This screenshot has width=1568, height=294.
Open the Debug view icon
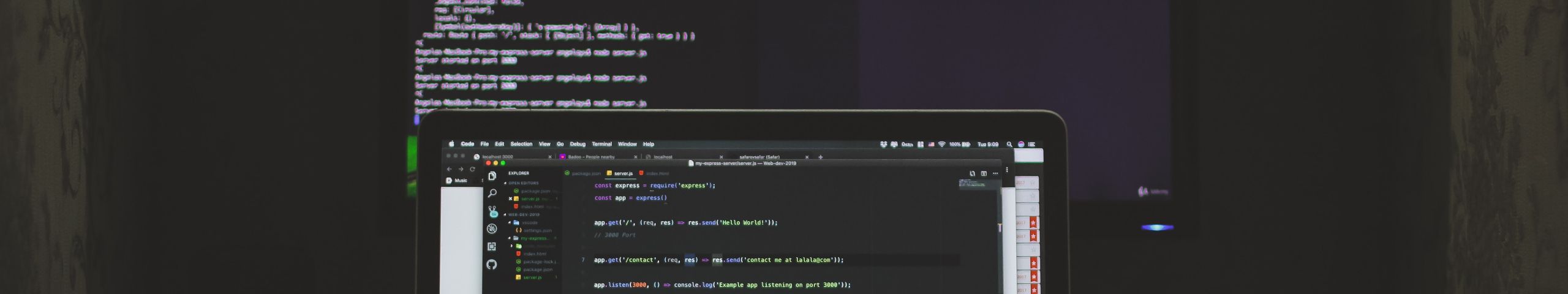(x=492, y=228)
